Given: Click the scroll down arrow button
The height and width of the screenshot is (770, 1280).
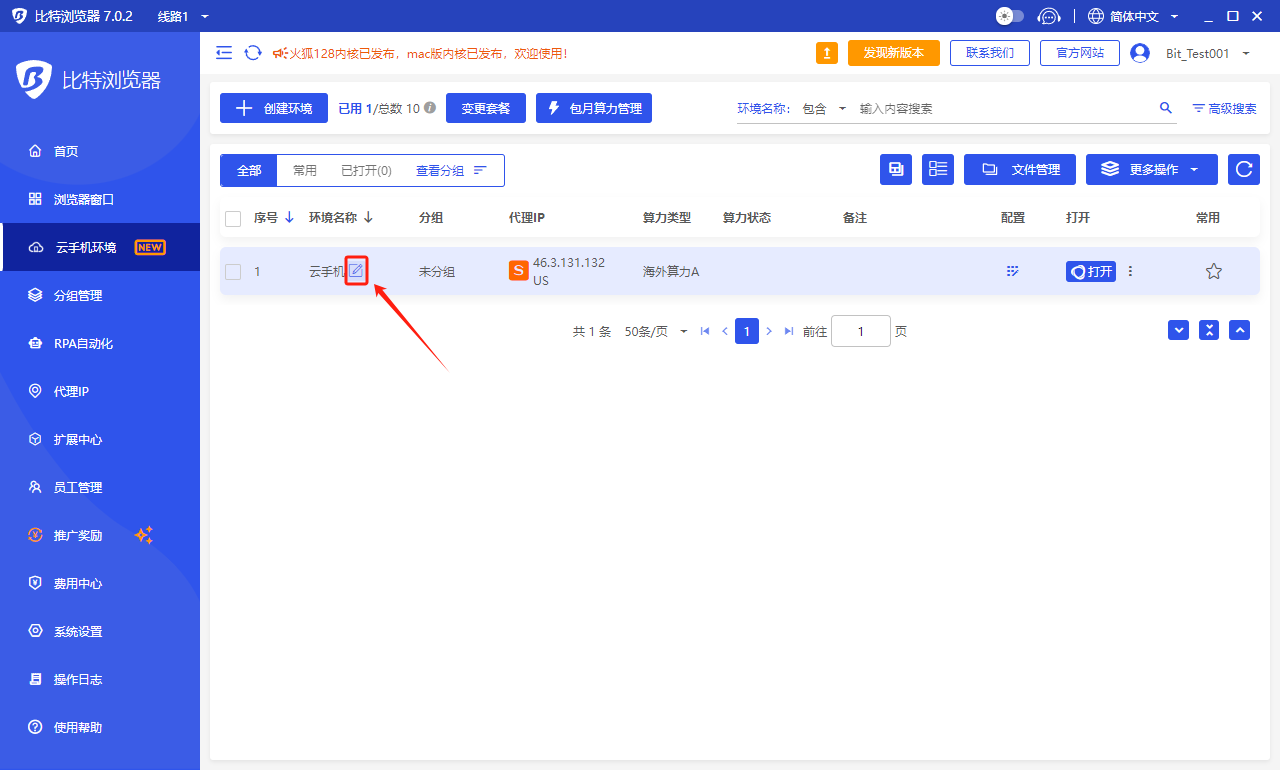Looking at the screenshot, I should click(x=1179, y=330).
